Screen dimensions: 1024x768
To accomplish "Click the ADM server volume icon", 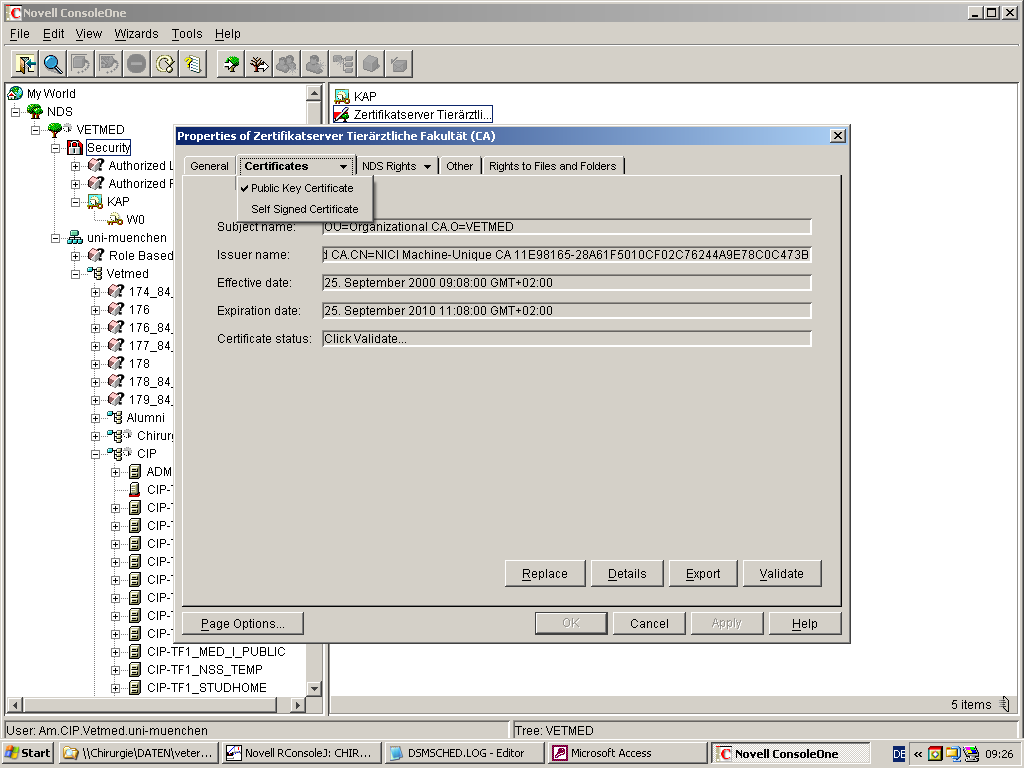I will pos(135,472).
